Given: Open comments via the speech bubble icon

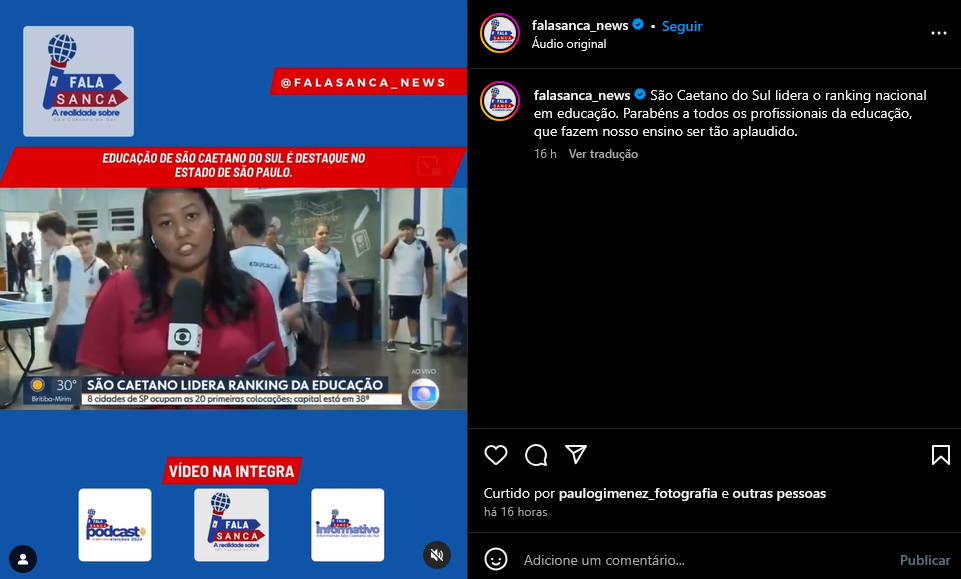Looking at the screenshot, I should [x=536, y=455].
